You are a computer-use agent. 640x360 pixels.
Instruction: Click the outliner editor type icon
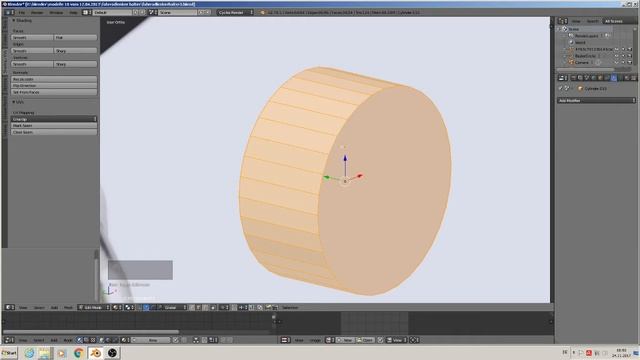coord(563,21)
